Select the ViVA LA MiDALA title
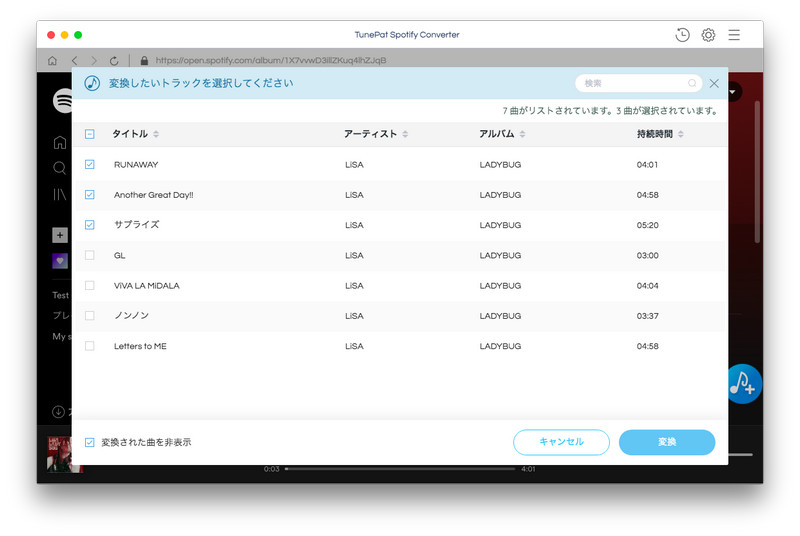The image size is (800, 536). 147,285
